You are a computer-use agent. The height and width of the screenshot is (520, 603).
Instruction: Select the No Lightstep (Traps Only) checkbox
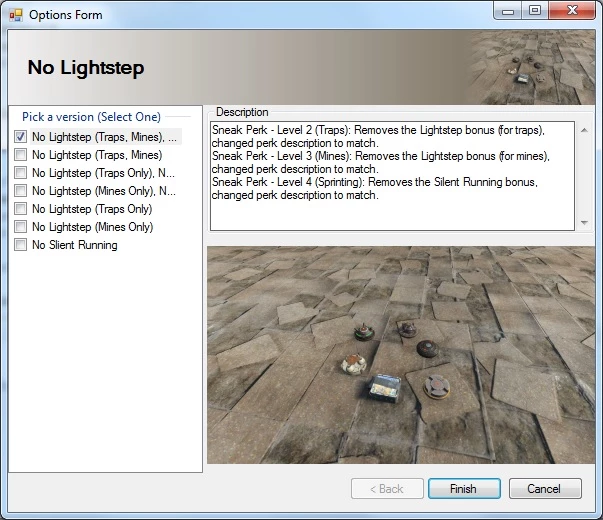click(20, 209)
